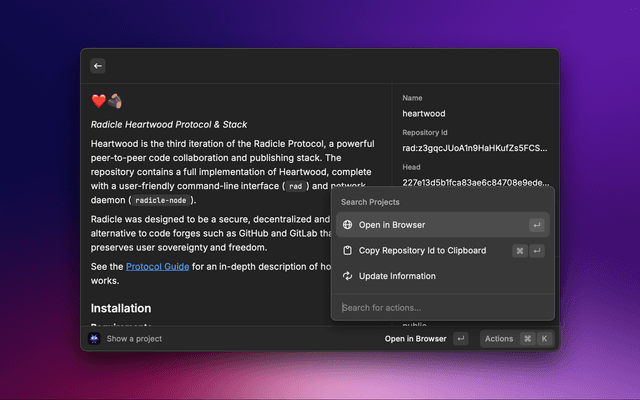The width and height of the screenshot is (640, 400).
Task: Click the heartwood name value
Action: click(423, 114)
